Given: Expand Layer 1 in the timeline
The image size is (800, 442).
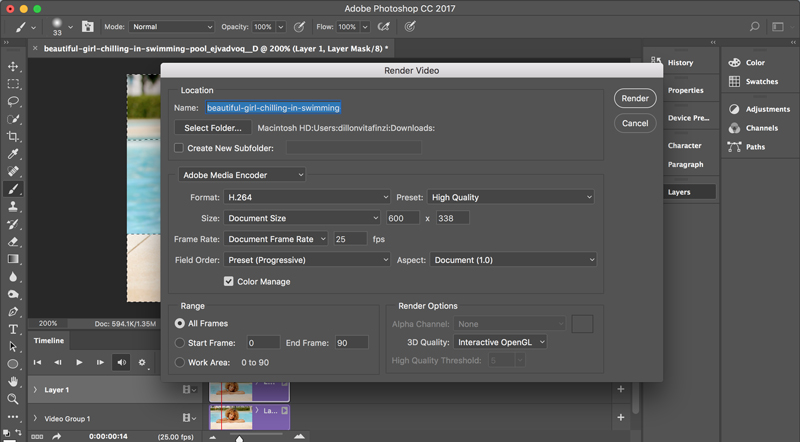Looking at the screenshot, I should coord(35,389).
